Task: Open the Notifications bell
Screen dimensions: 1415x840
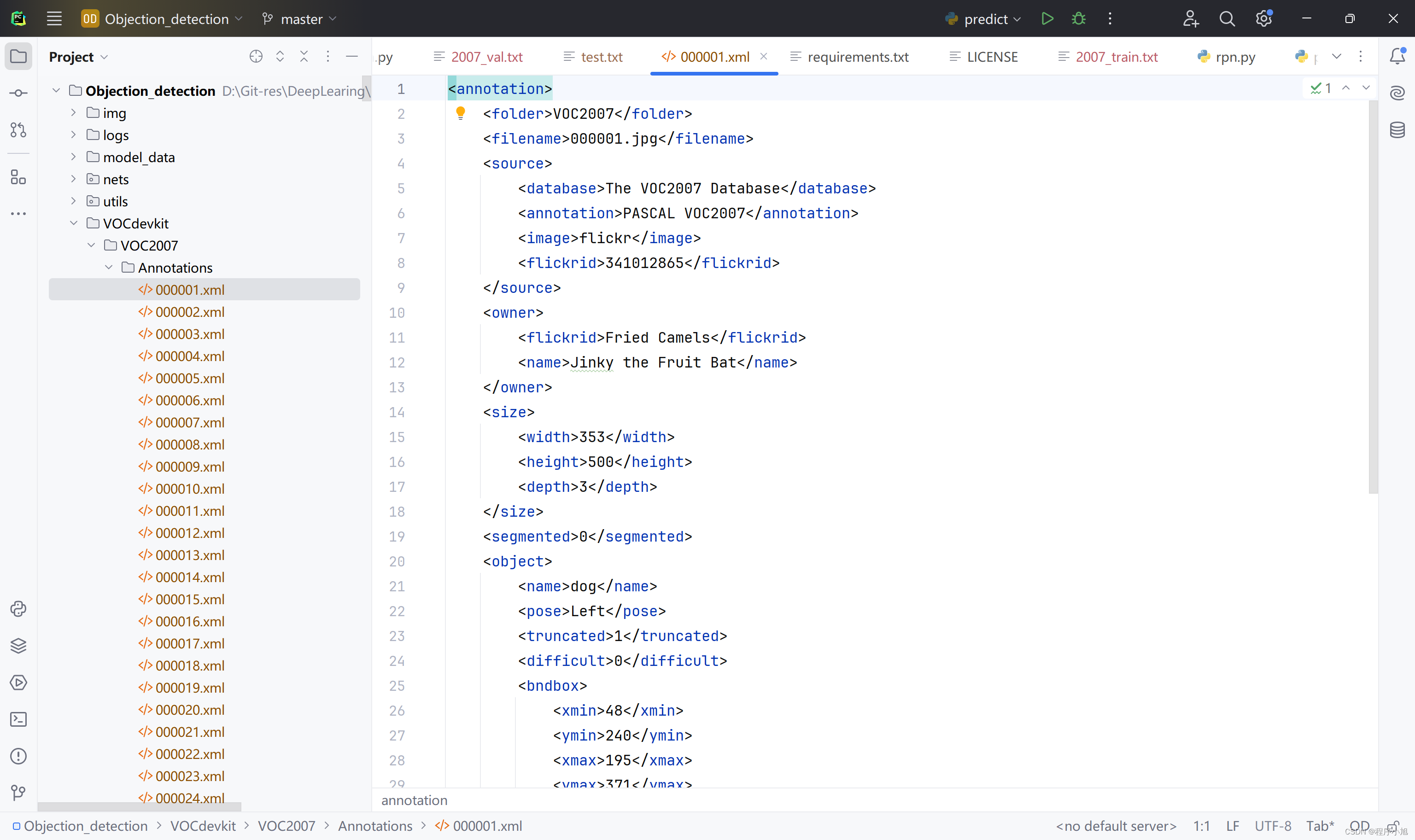Action: (x=1397, y=56)
